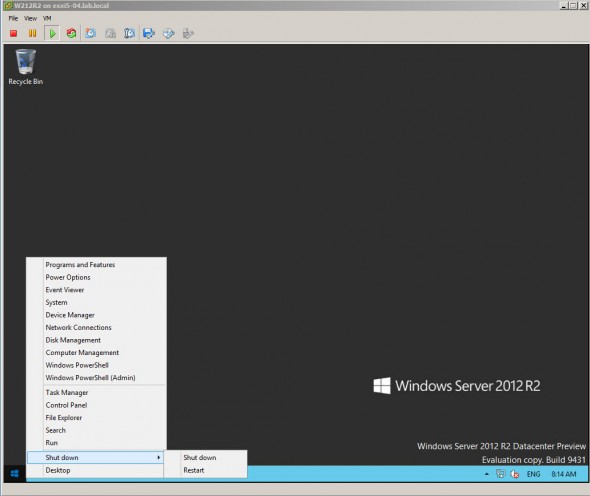This screenshot has width=590, height=496.
Task: Select Power Options menu entry
Action: [x=96, y=277]
